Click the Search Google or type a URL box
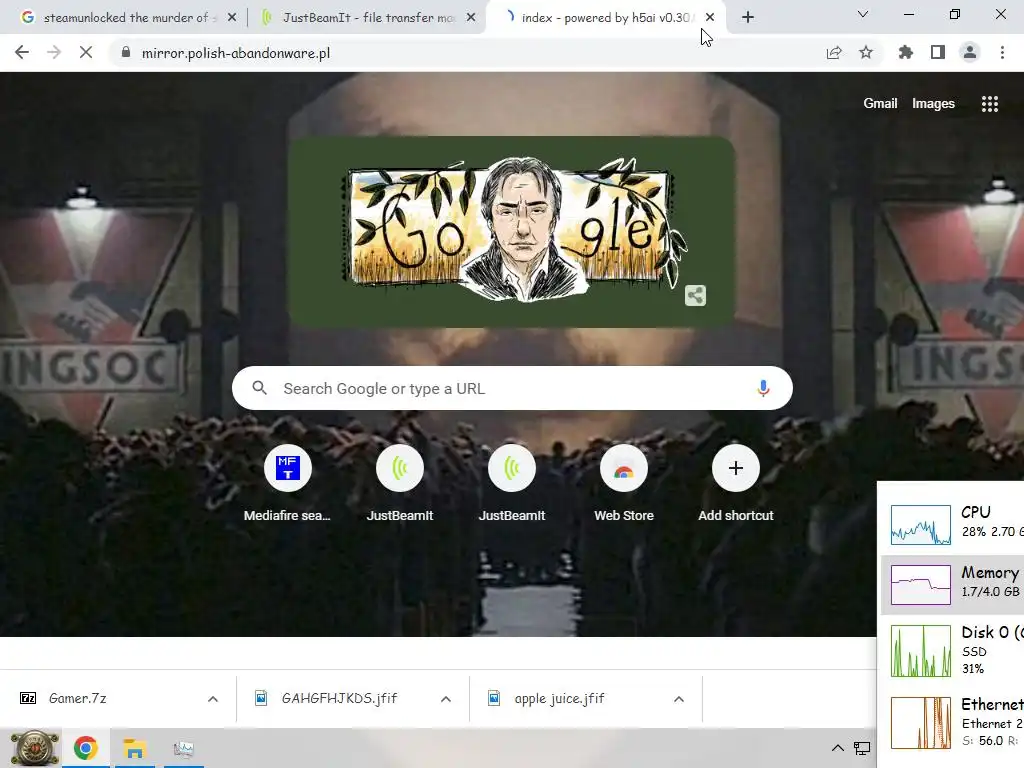This screenshot has height=768, width=1024. coord(512,389)
